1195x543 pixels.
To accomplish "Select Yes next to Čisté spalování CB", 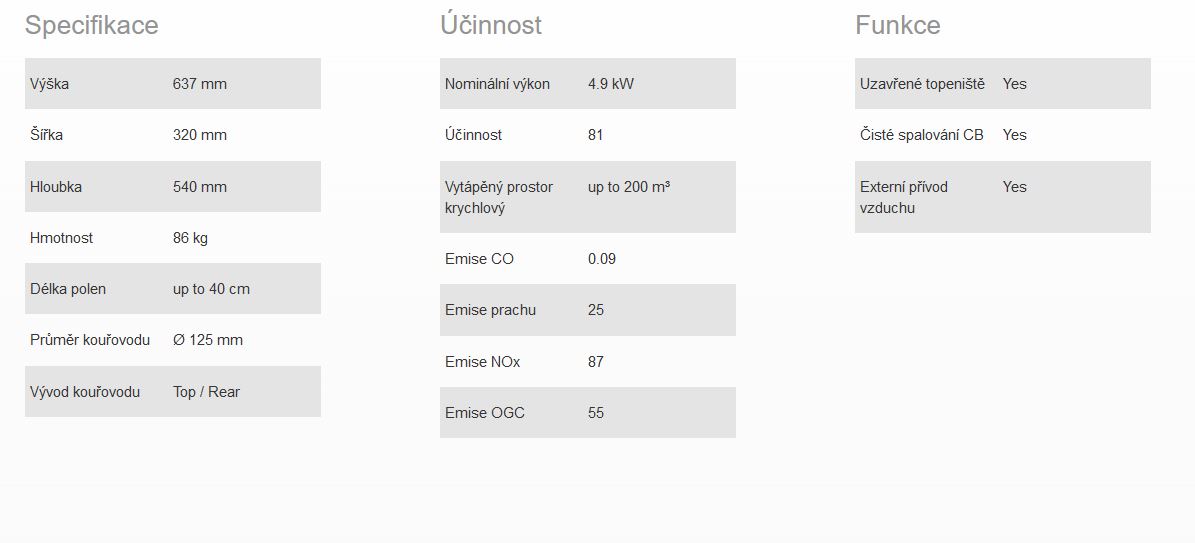I will (x=1014, y=135).
